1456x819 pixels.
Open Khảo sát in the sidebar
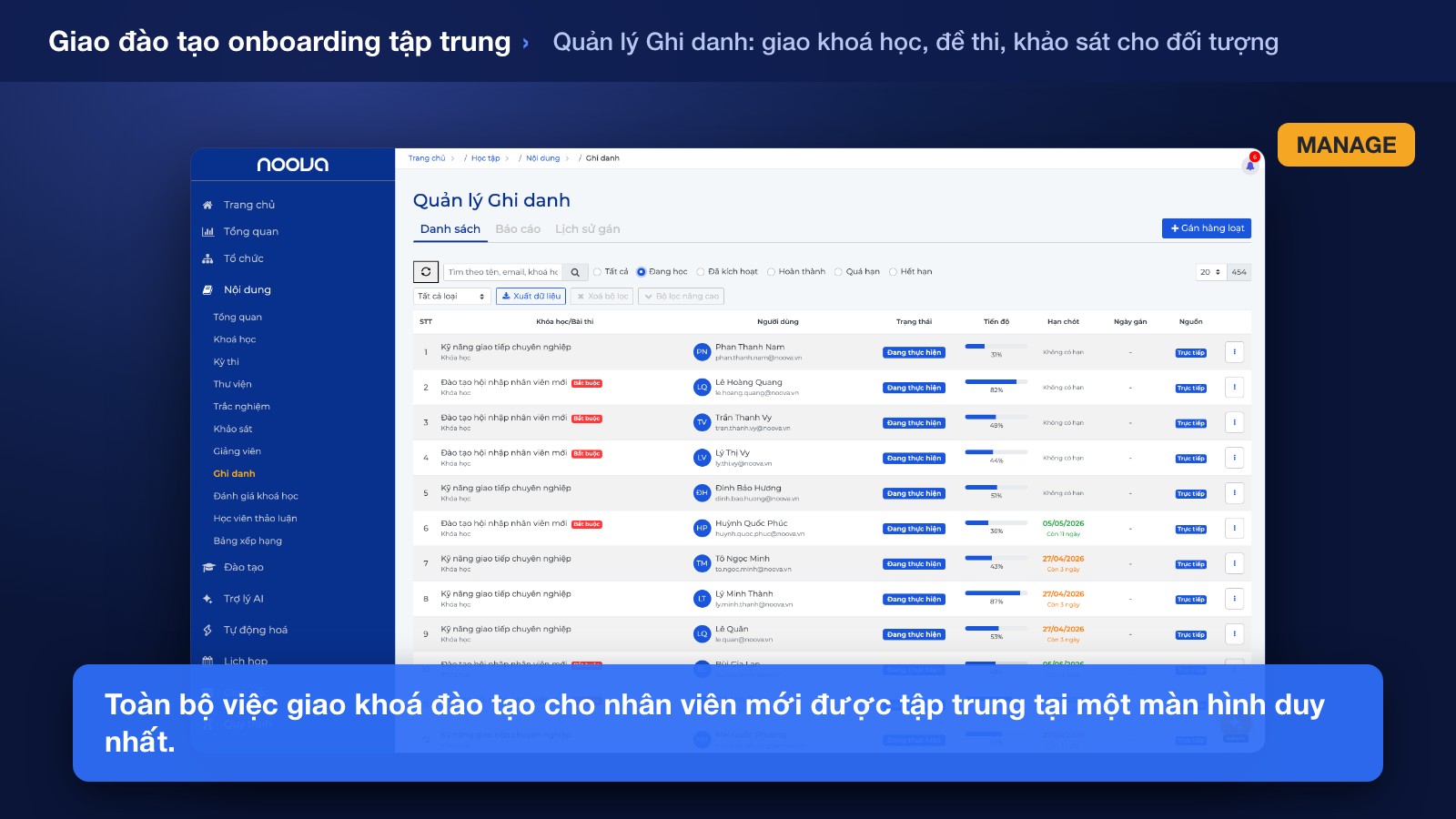(233, 429)
